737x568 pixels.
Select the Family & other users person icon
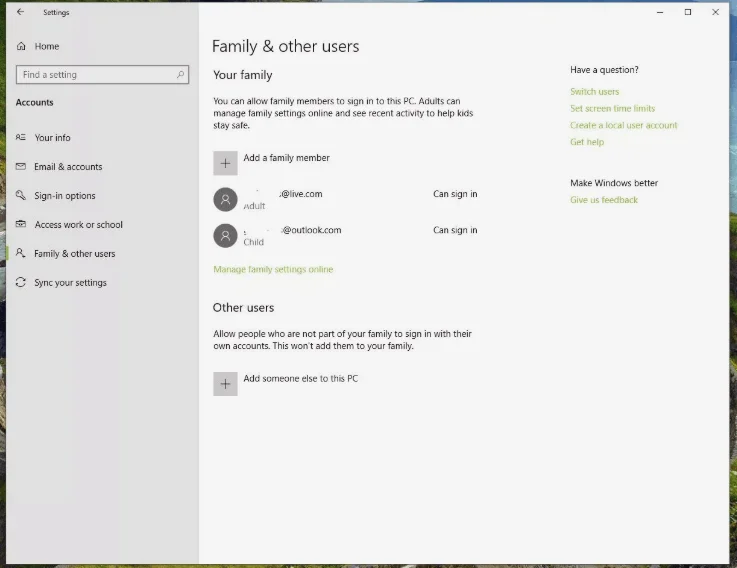21,253
